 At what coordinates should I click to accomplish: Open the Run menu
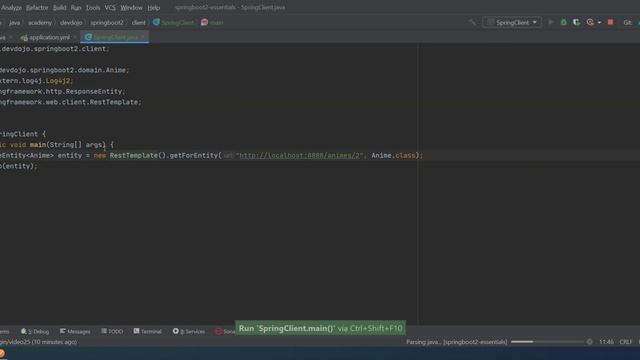click(76, 8)
